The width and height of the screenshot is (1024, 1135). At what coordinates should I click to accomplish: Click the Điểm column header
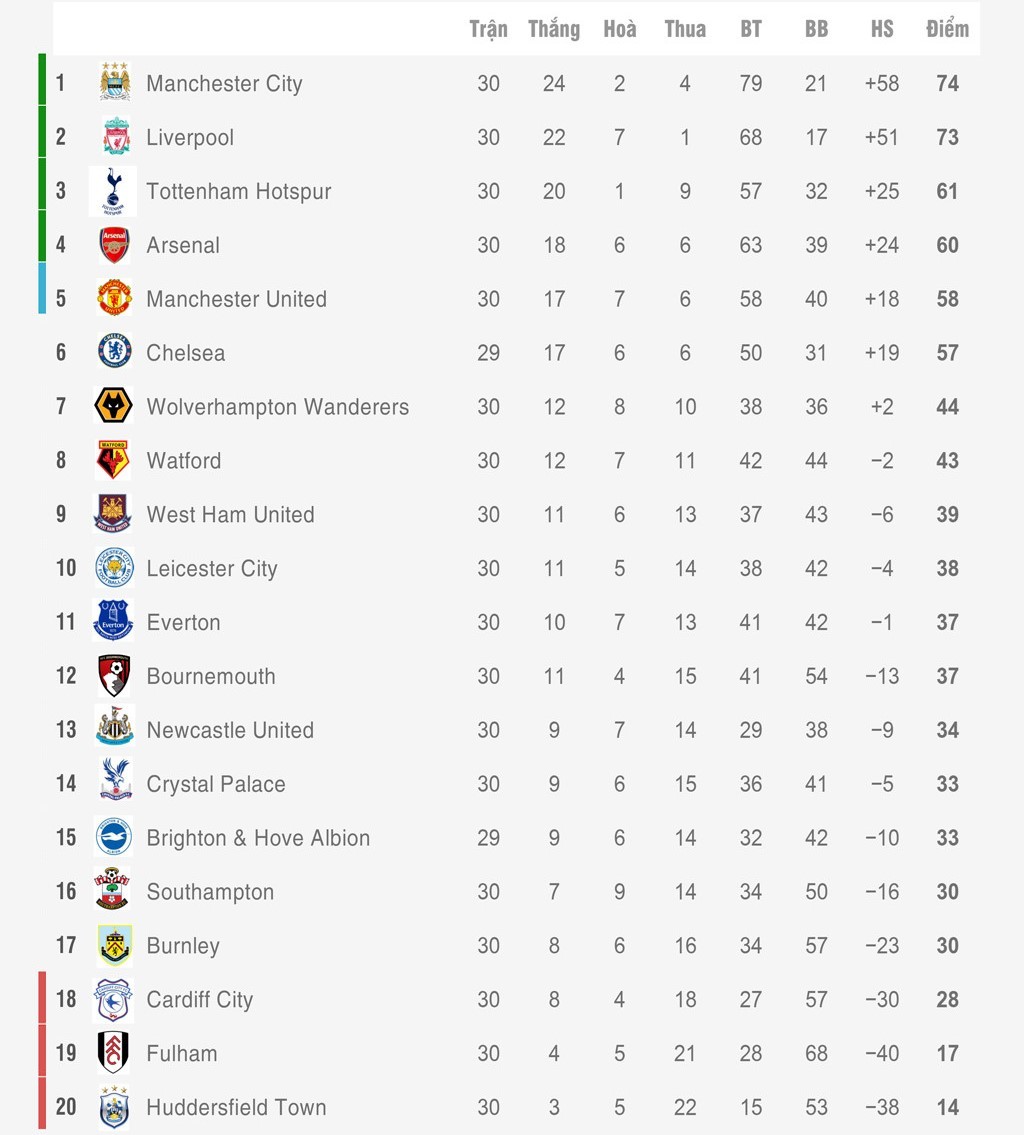pyautogui.click(x=947, y=29)
